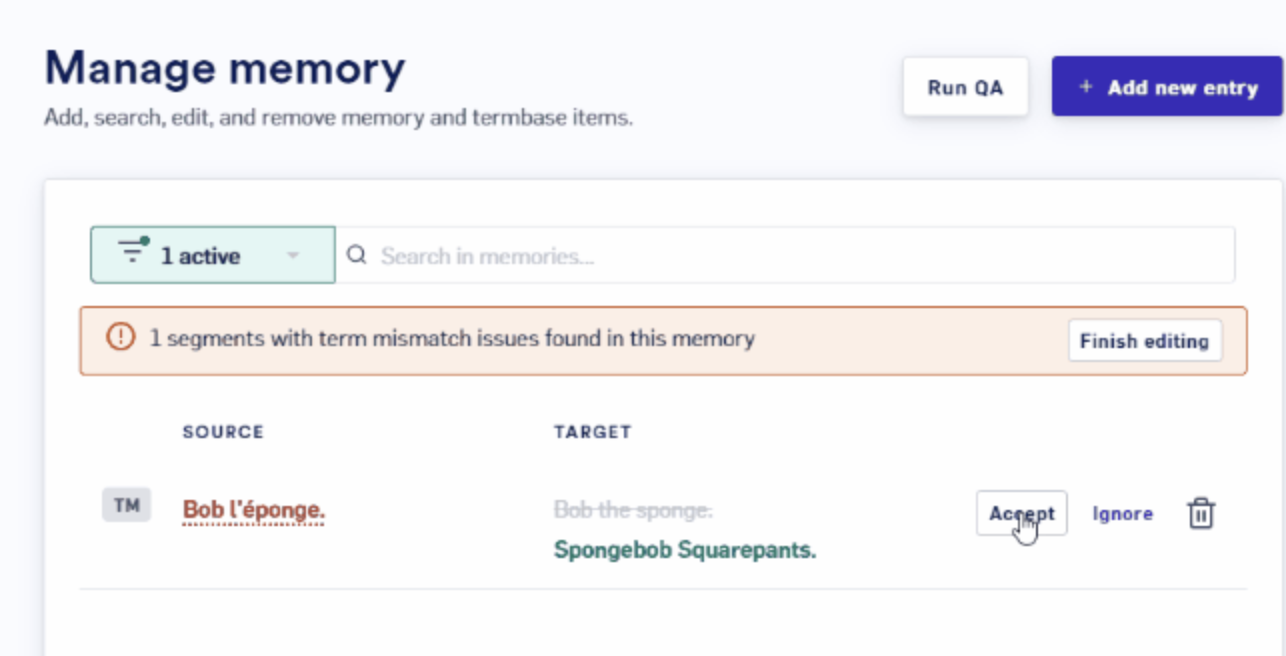1286x656 pixels.
Task: Finish editing the term mismatch issues
Action: tap(1145, 341)
